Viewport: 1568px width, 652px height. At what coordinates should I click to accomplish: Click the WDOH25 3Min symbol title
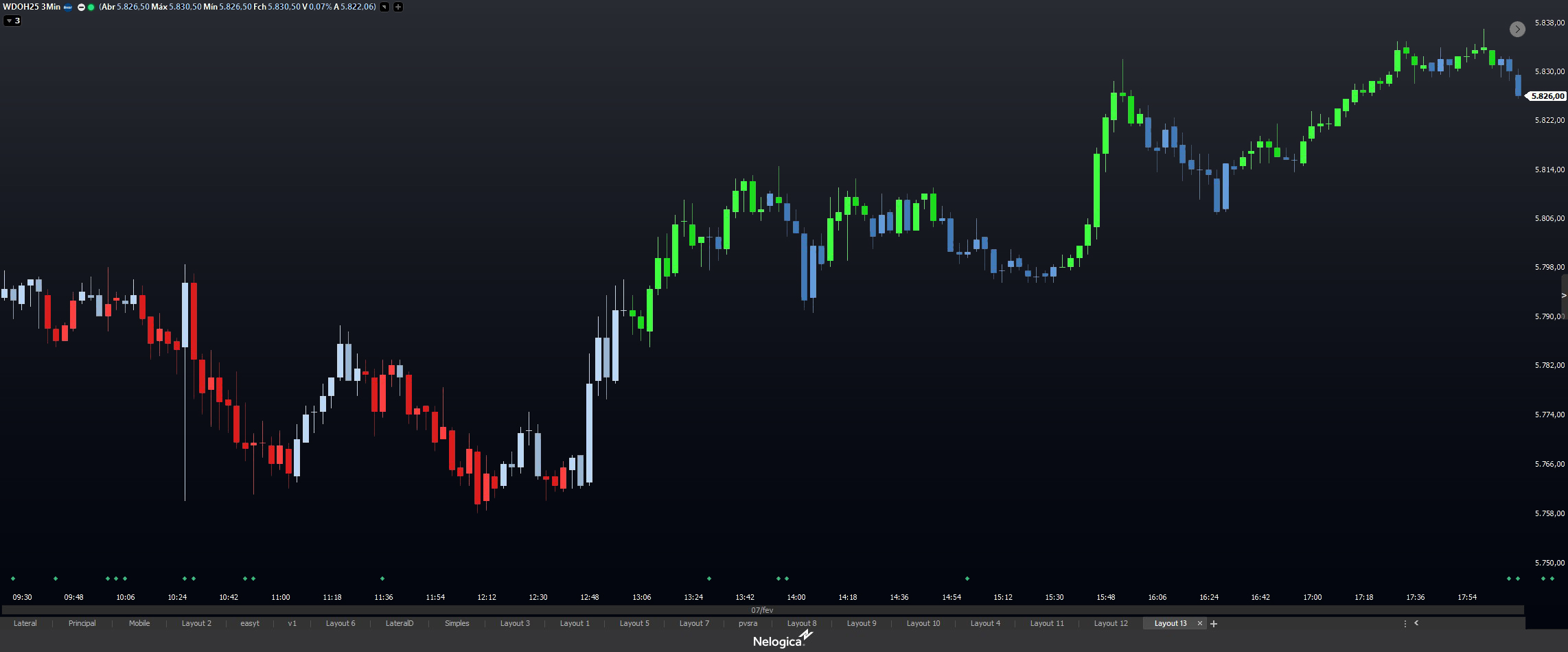click(x=32, y=7)
